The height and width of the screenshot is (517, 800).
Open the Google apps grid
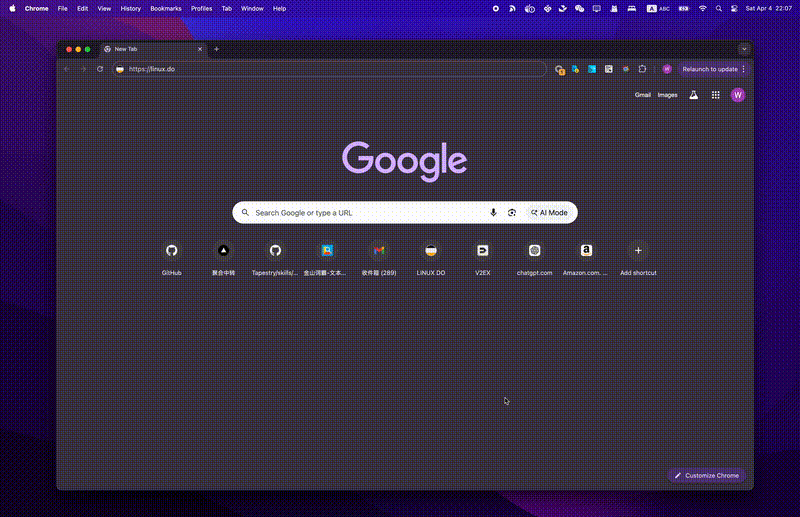pyautogui.click(x=716, y=95)
